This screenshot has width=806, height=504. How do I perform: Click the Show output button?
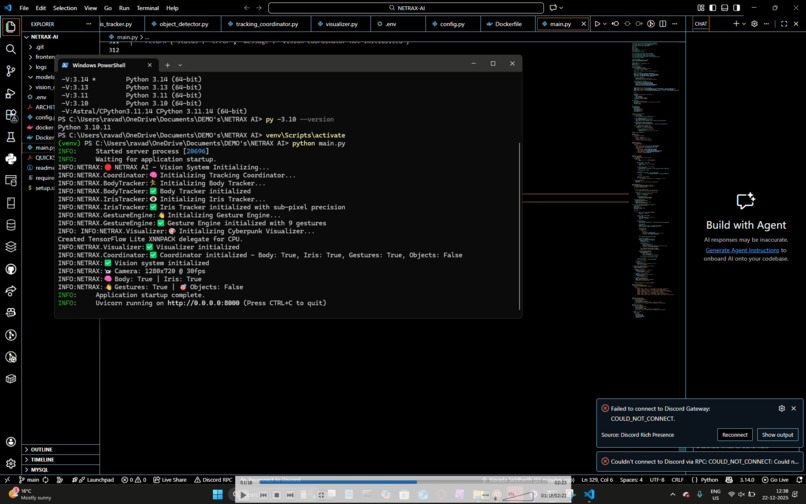click(777, 435)
